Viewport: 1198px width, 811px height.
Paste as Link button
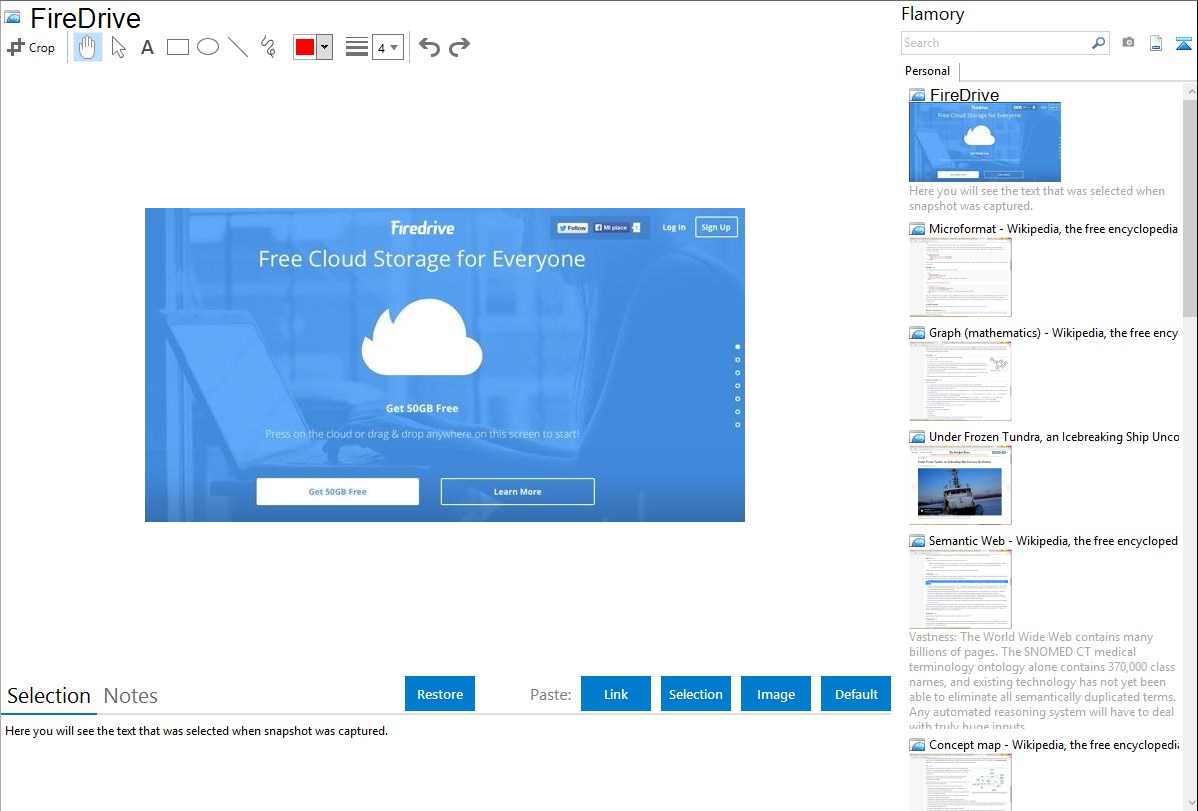click(x=616, y=694)
